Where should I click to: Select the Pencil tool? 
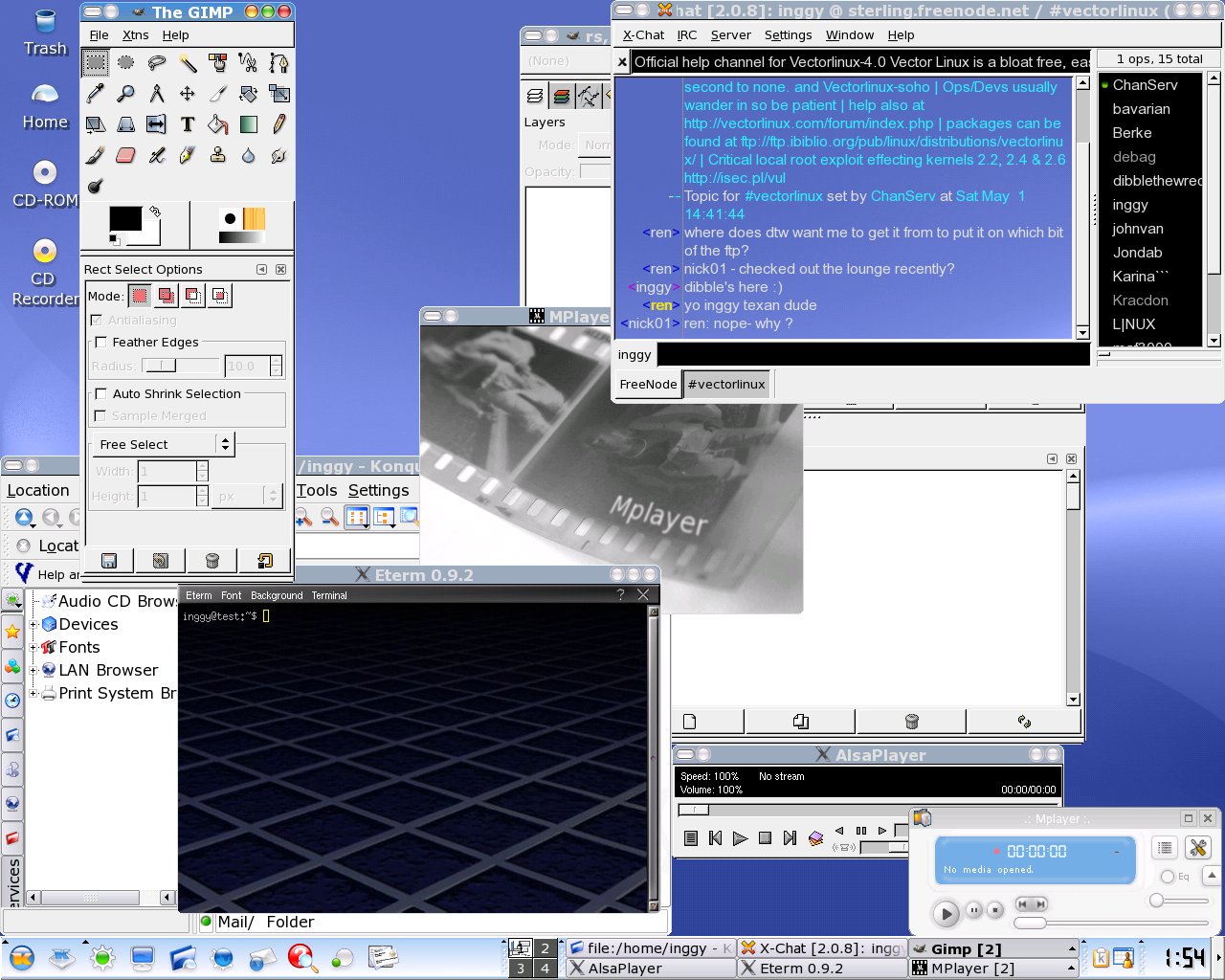click(279, 124)
